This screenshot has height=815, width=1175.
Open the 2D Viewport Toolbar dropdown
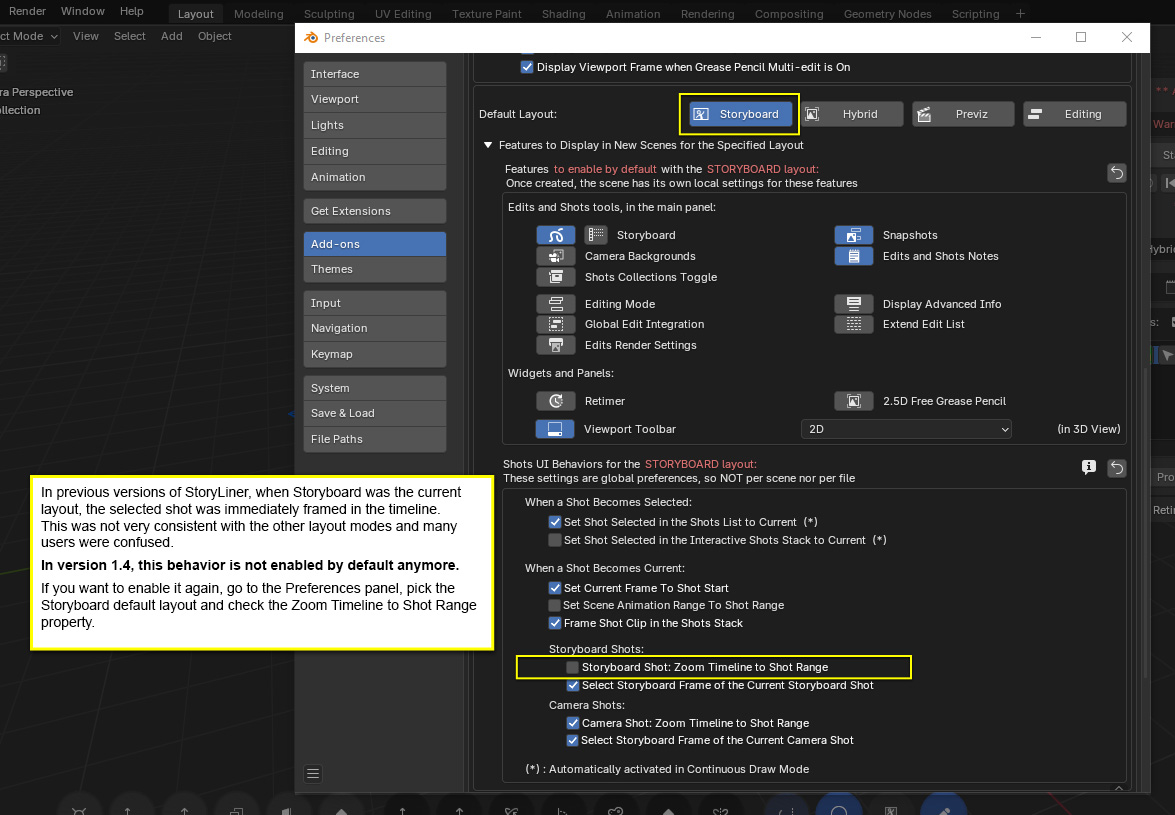pyautogui.click(x=906, y=429)
